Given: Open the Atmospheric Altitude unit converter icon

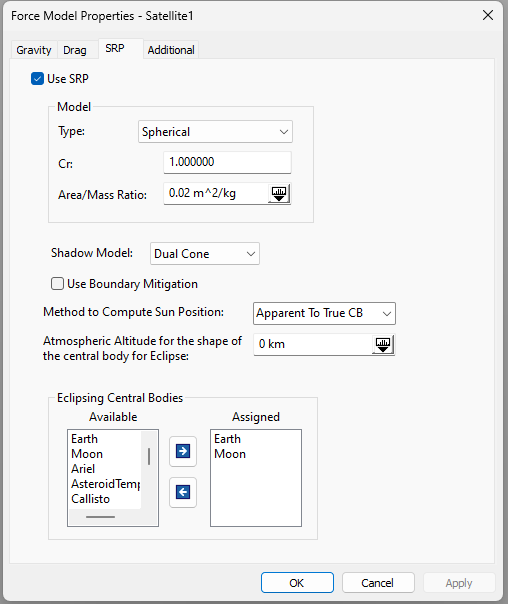Looking at the screenshot, I should click(383, 344).
